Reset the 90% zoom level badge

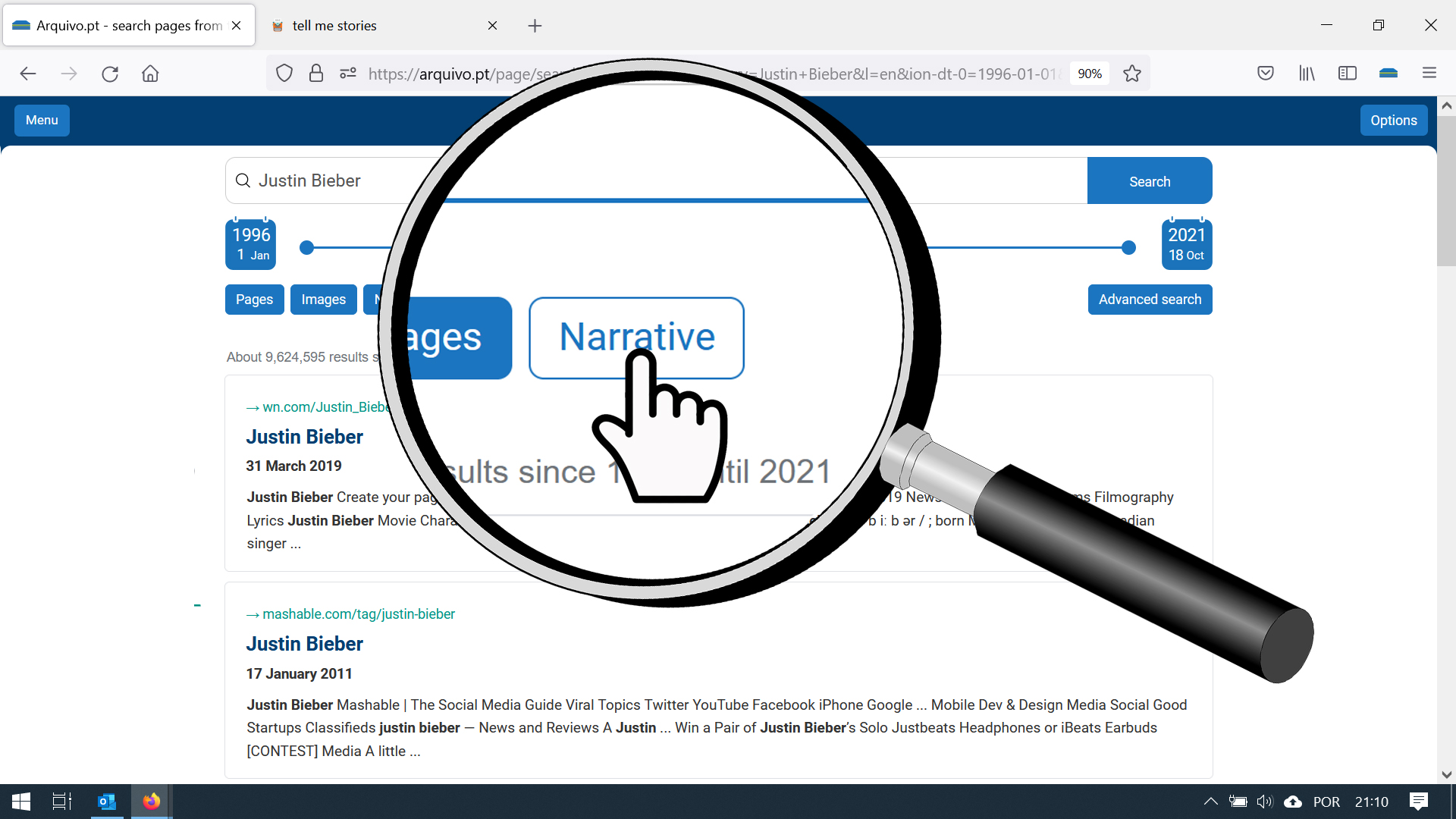coord(1090,74)
